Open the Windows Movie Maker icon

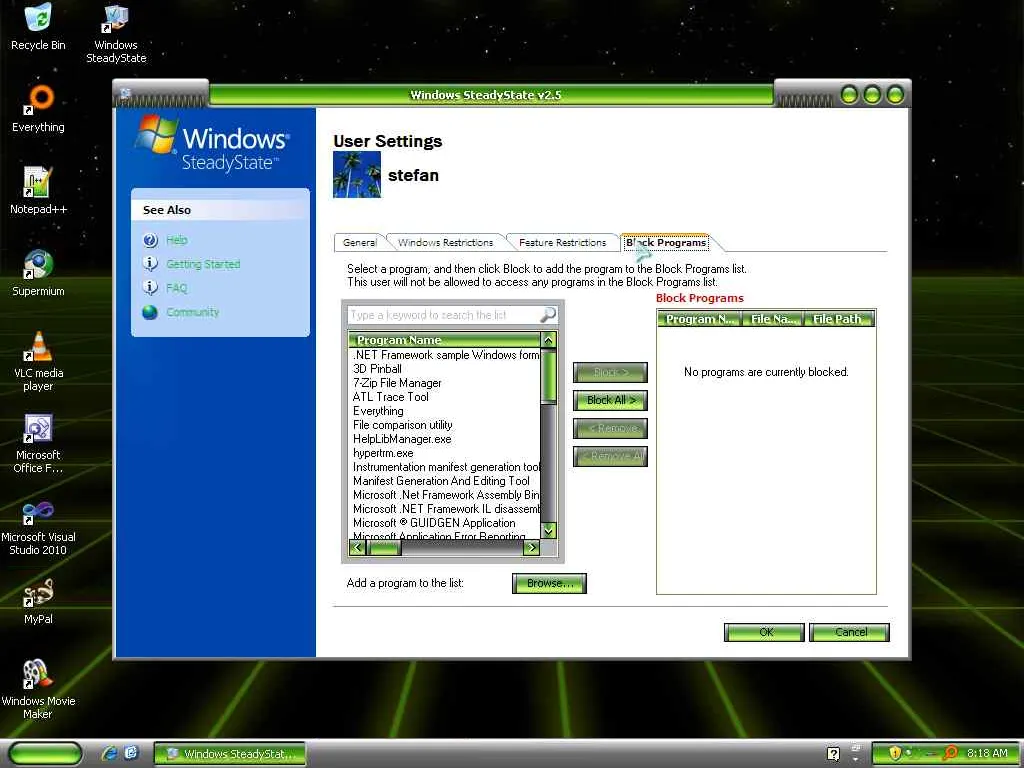(x=39, y=689)
